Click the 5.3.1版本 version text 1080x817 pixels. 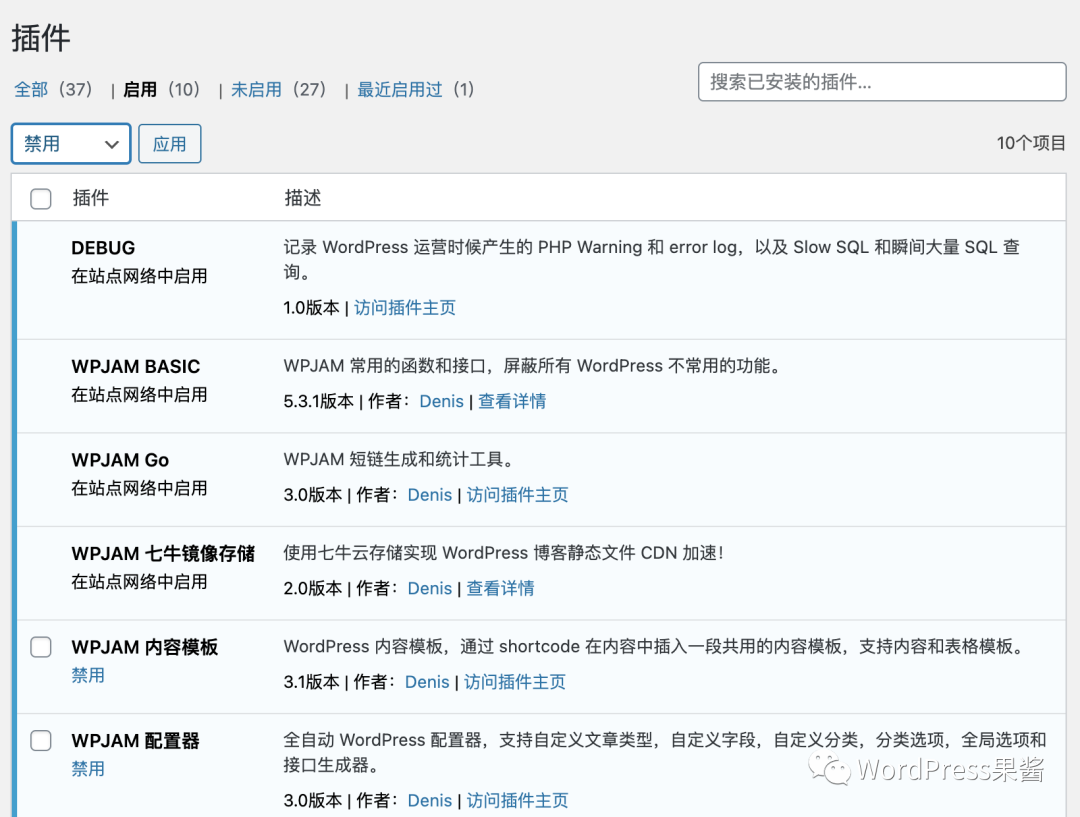click(x=318, y=402)
